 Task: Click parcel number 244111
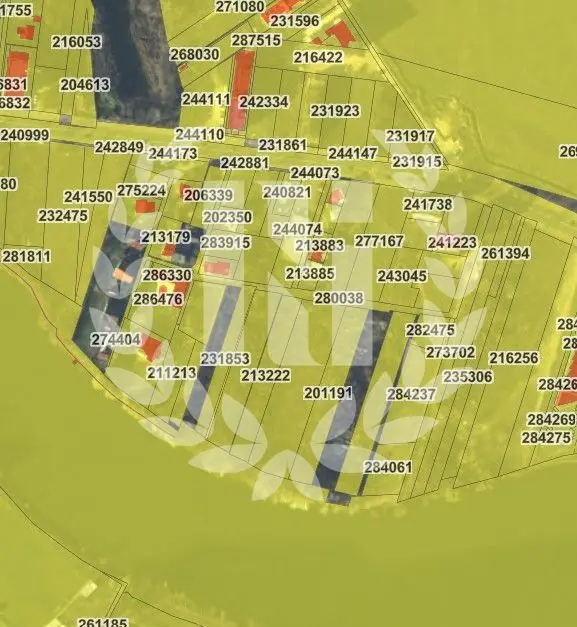(x=206, y=99)
